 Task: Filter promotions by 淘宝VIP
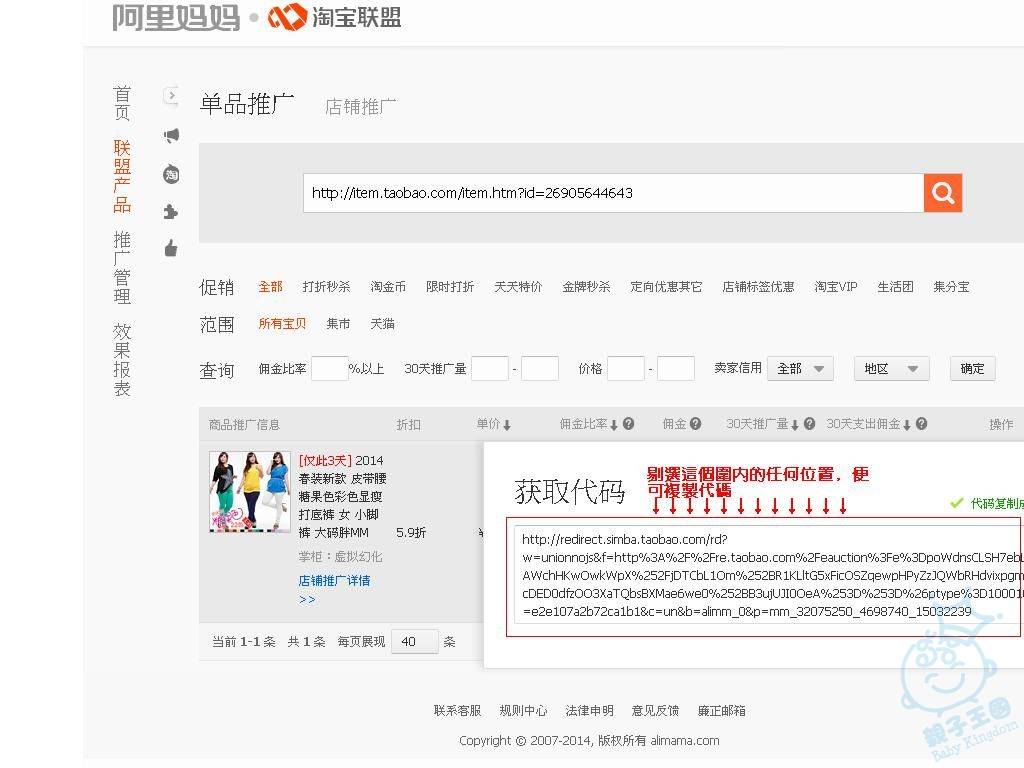tap(836, 287)
